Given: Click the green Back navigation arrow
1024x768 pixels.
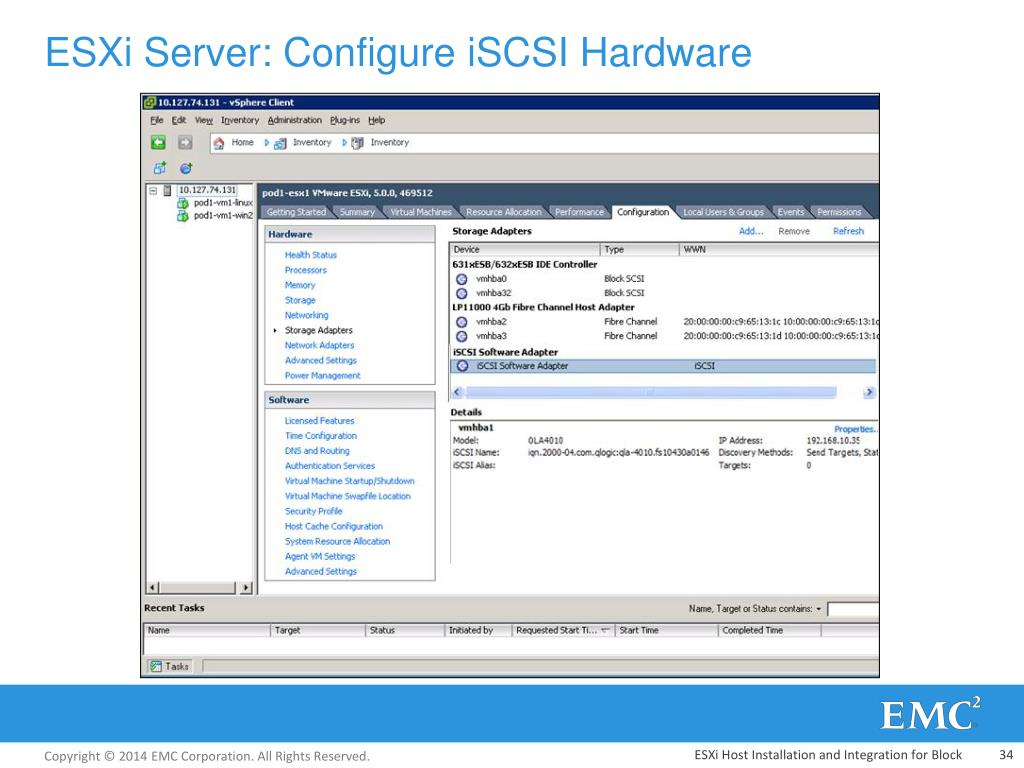Looking at the screenshot, I should pos(158,142).
